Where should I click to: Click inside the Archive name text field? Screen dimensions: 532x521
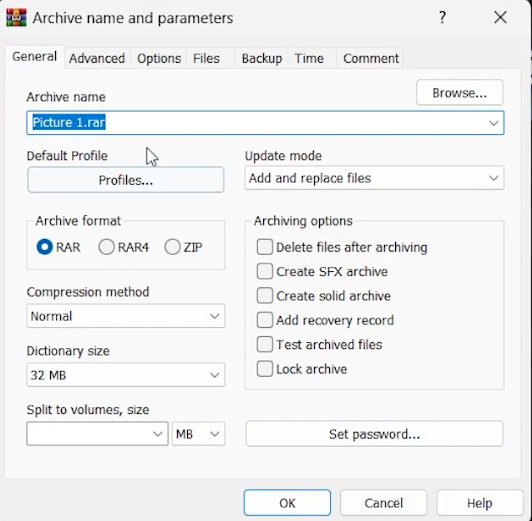265,122
